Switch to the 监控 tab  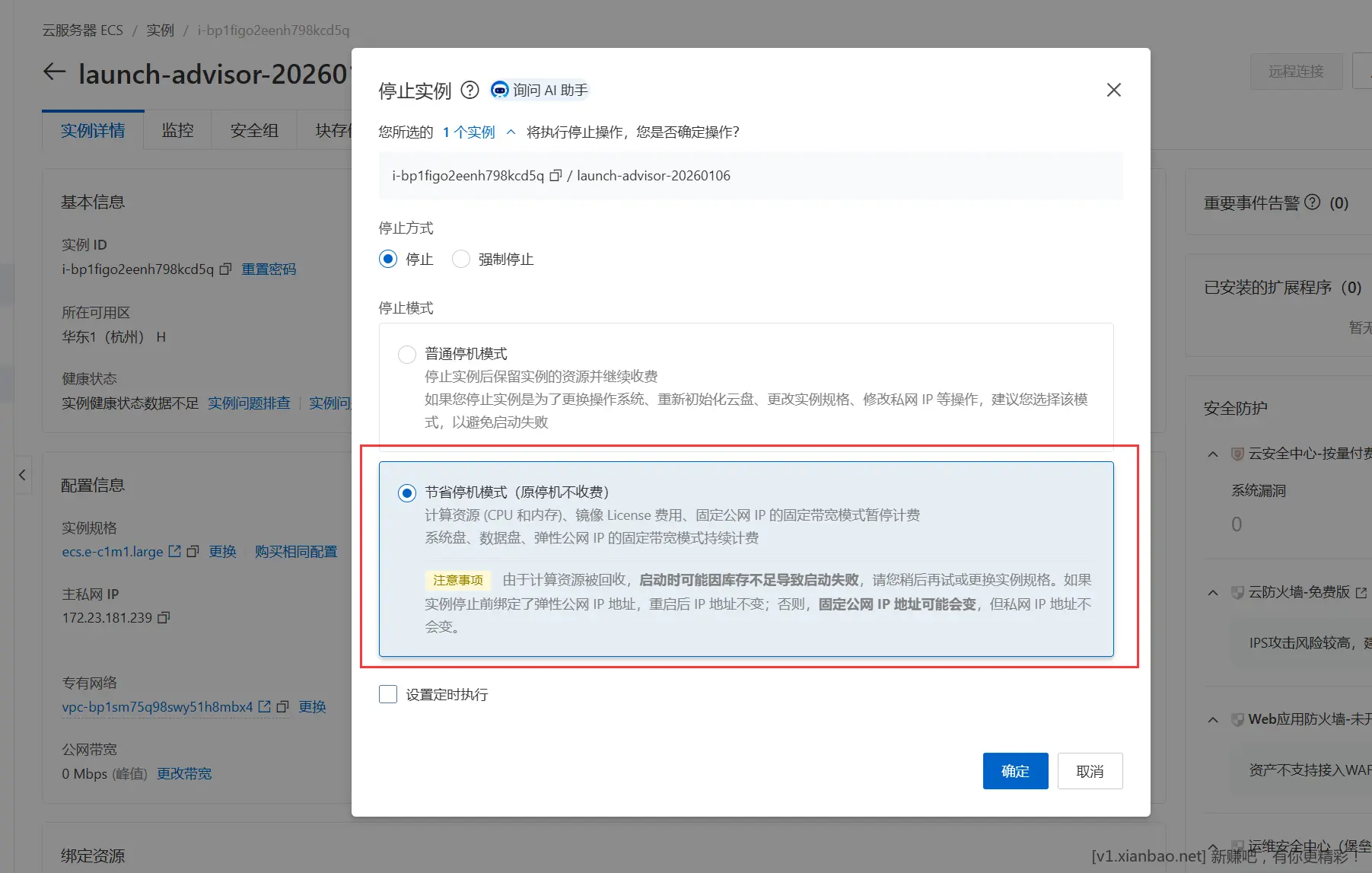point(177,129)
